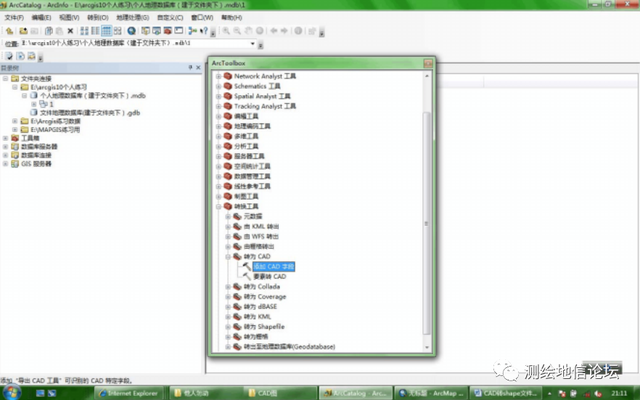Collapse the 转换工具 toolbox
Screen dimensions: 640x400
click(x=218, y=207)
